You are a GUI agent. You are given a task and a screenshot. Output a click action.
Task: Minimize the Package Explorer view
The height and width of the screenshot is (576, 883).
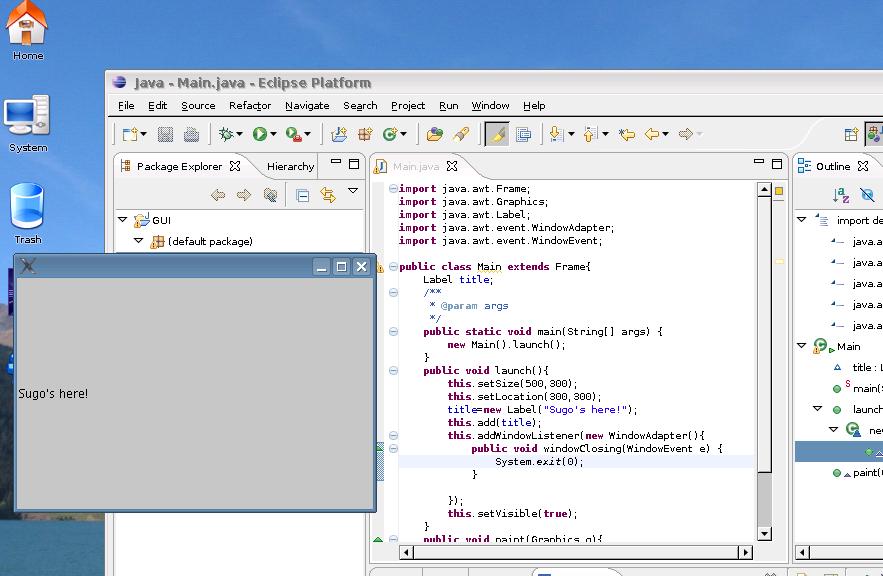336,162
